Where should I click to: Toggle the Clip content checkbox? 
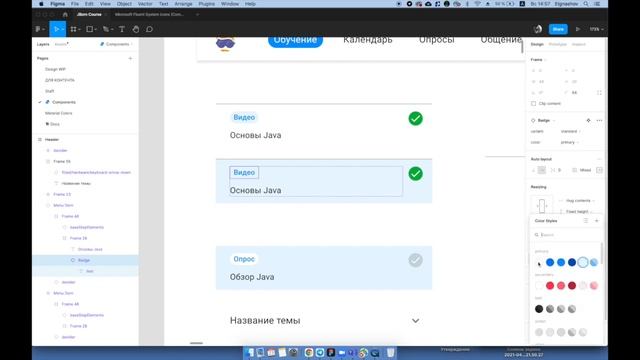click(x=533, y=104)
